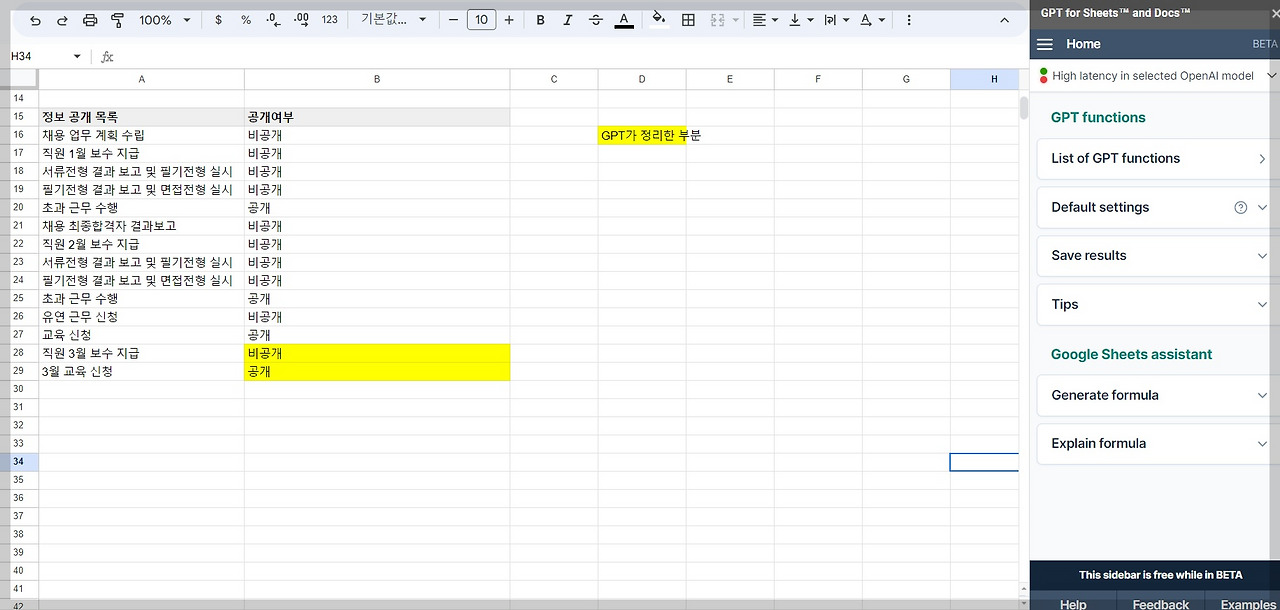Click the yellow '비공개' cell in row 28
Image resolution: width=1280 pixels, height=610 pixels.
[x=377, y=353]
